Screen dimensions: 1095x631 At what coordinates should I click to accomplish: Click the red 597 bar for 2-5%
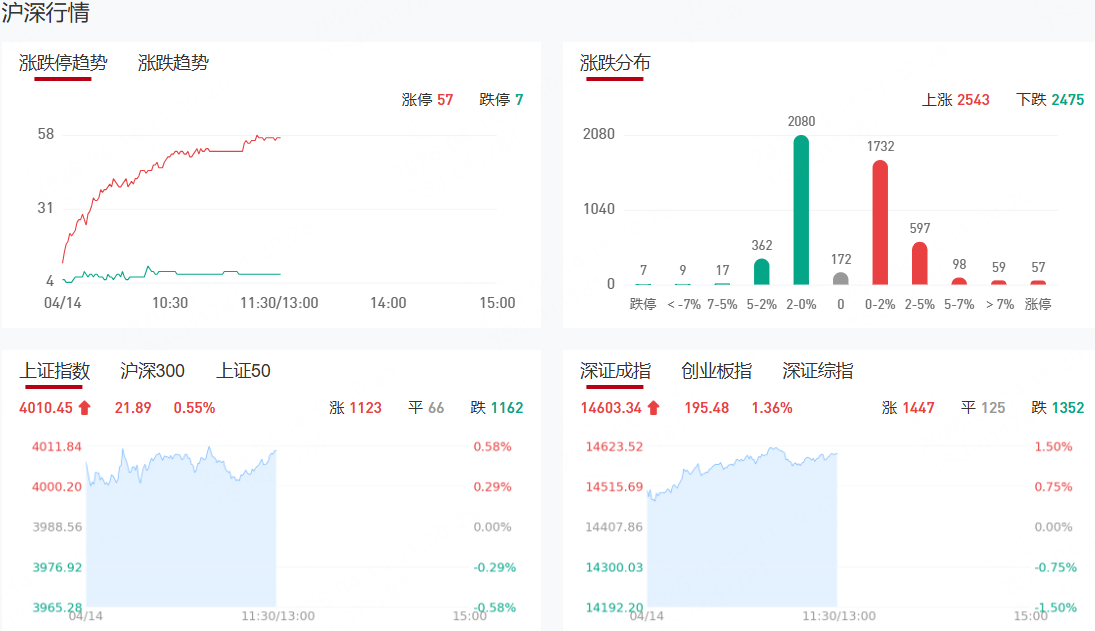coord(920,263)
